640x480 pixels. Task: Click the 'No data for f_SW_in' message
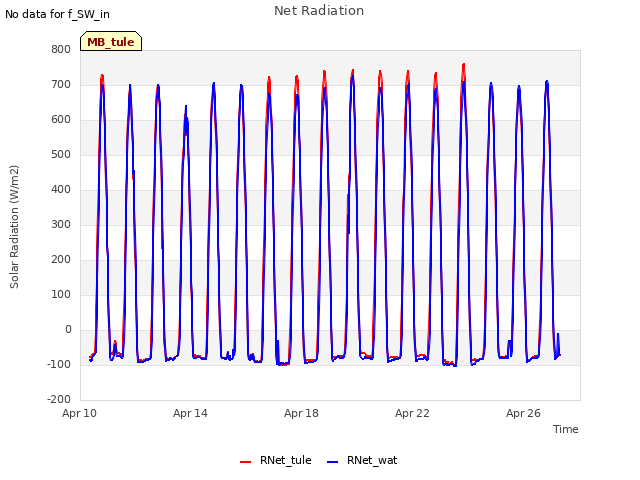(57, 14)
